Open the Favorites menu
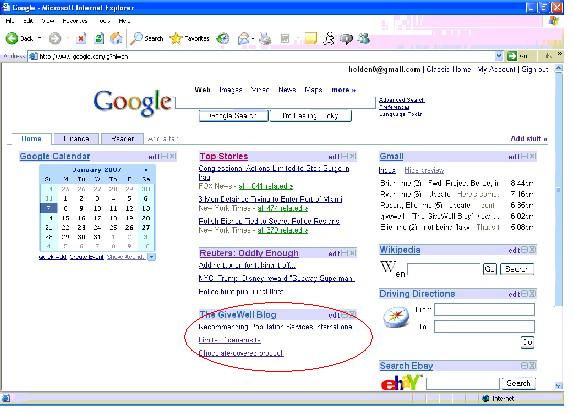The width and height of the screenshot is (573, 414). (75, 21)
